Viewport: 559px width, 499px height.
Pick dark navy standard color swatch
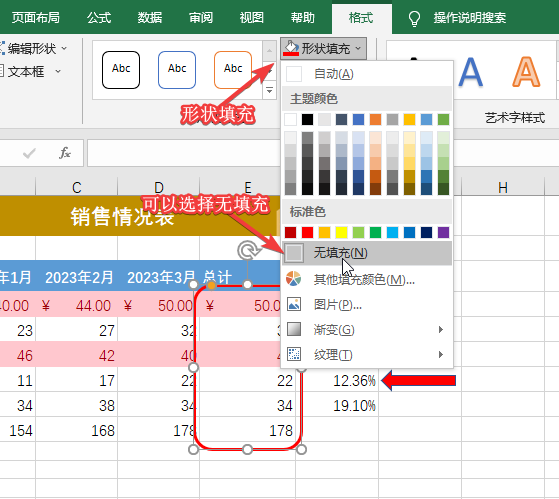[426, 232]
